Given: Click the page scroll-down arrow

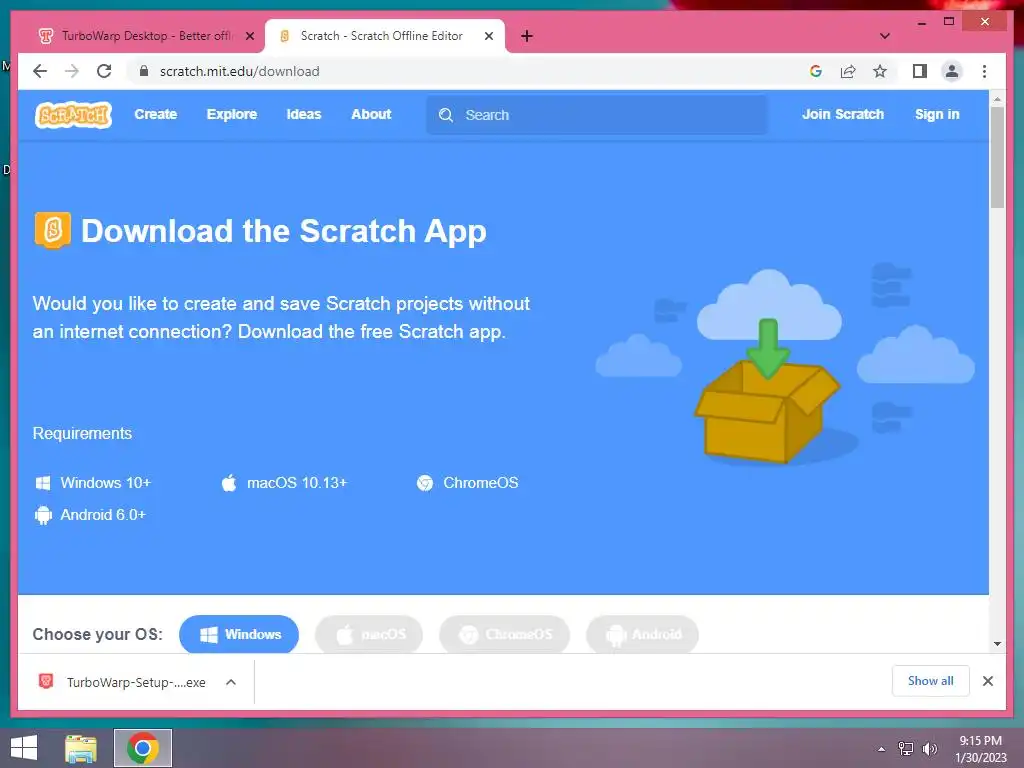Looking at the screenshot, I should pyautogui.click(x=997, y=644).
